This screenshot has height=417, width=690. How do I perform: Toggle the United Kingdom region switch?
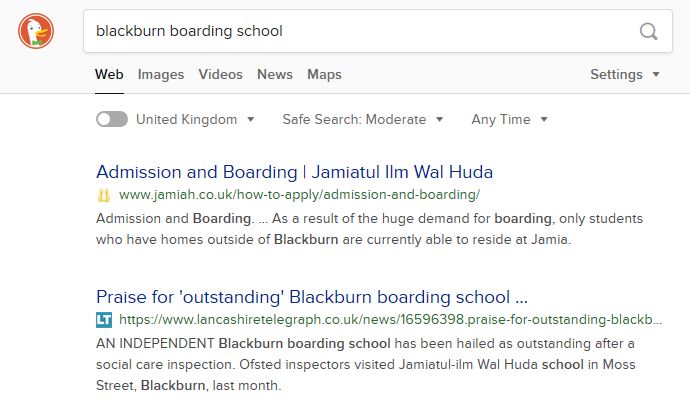(x=112, y=119)
